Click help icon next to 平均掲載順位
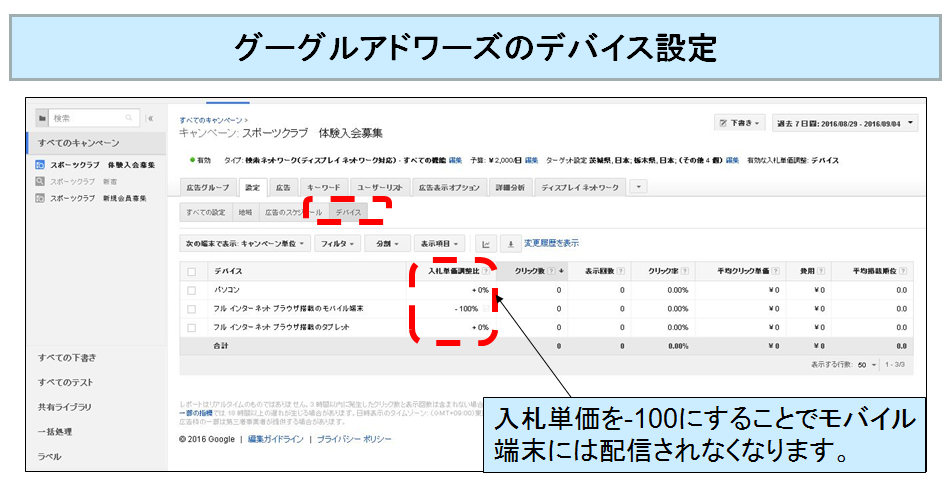The height and width of the screenshot is (488, 952). coord(903,271)
